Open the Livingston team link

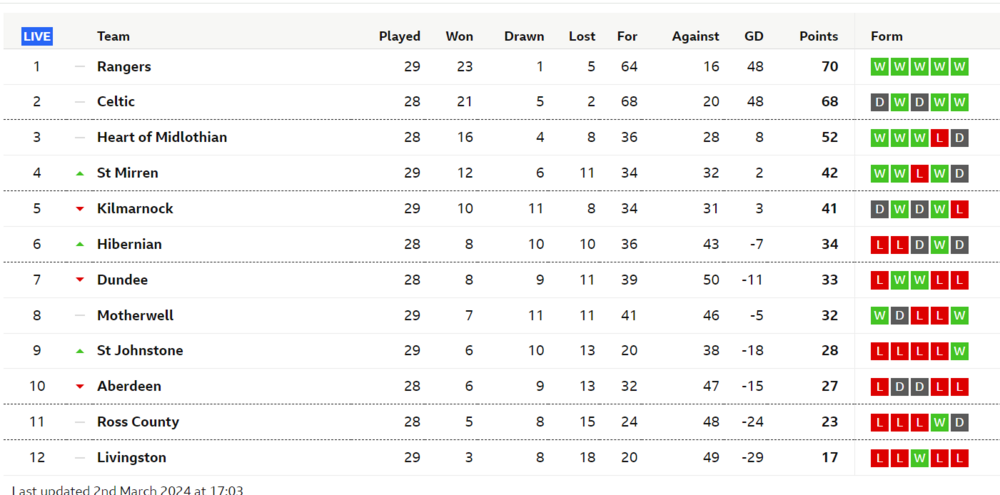click(131, 457)
